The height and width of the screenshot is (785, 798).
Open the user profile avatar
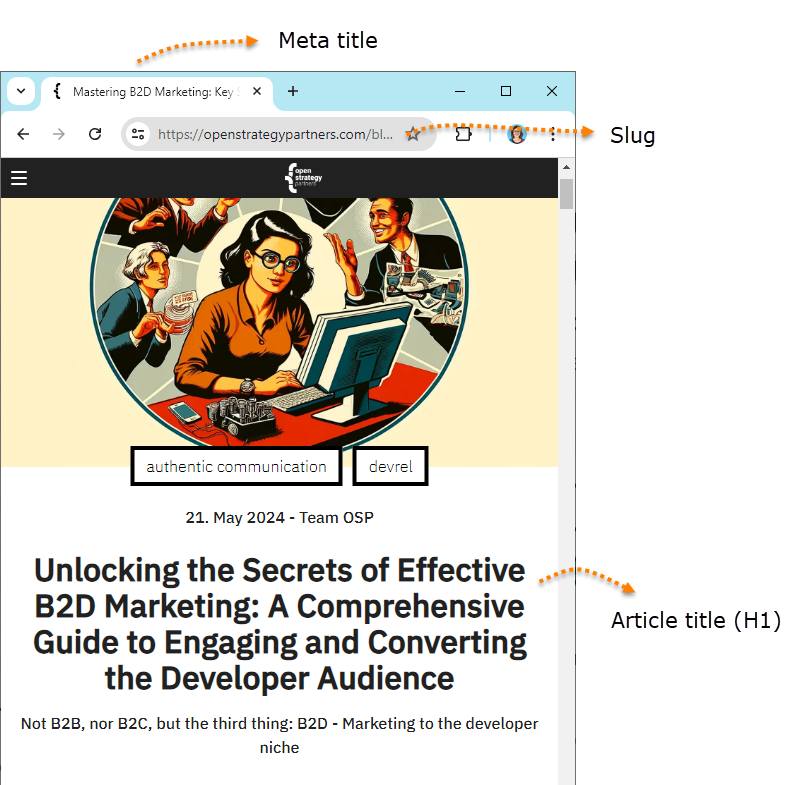(516, 134)
